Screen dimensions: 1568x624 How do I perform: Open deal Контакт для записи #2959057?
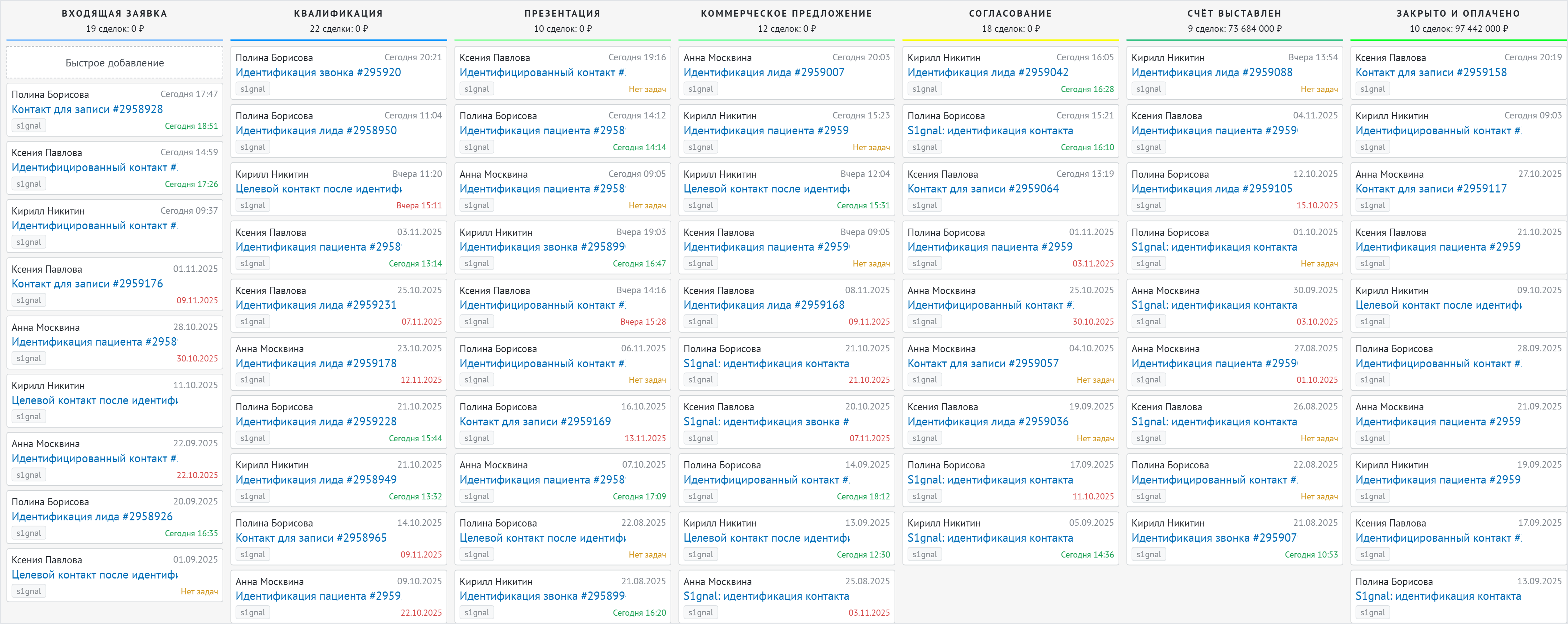982,364
